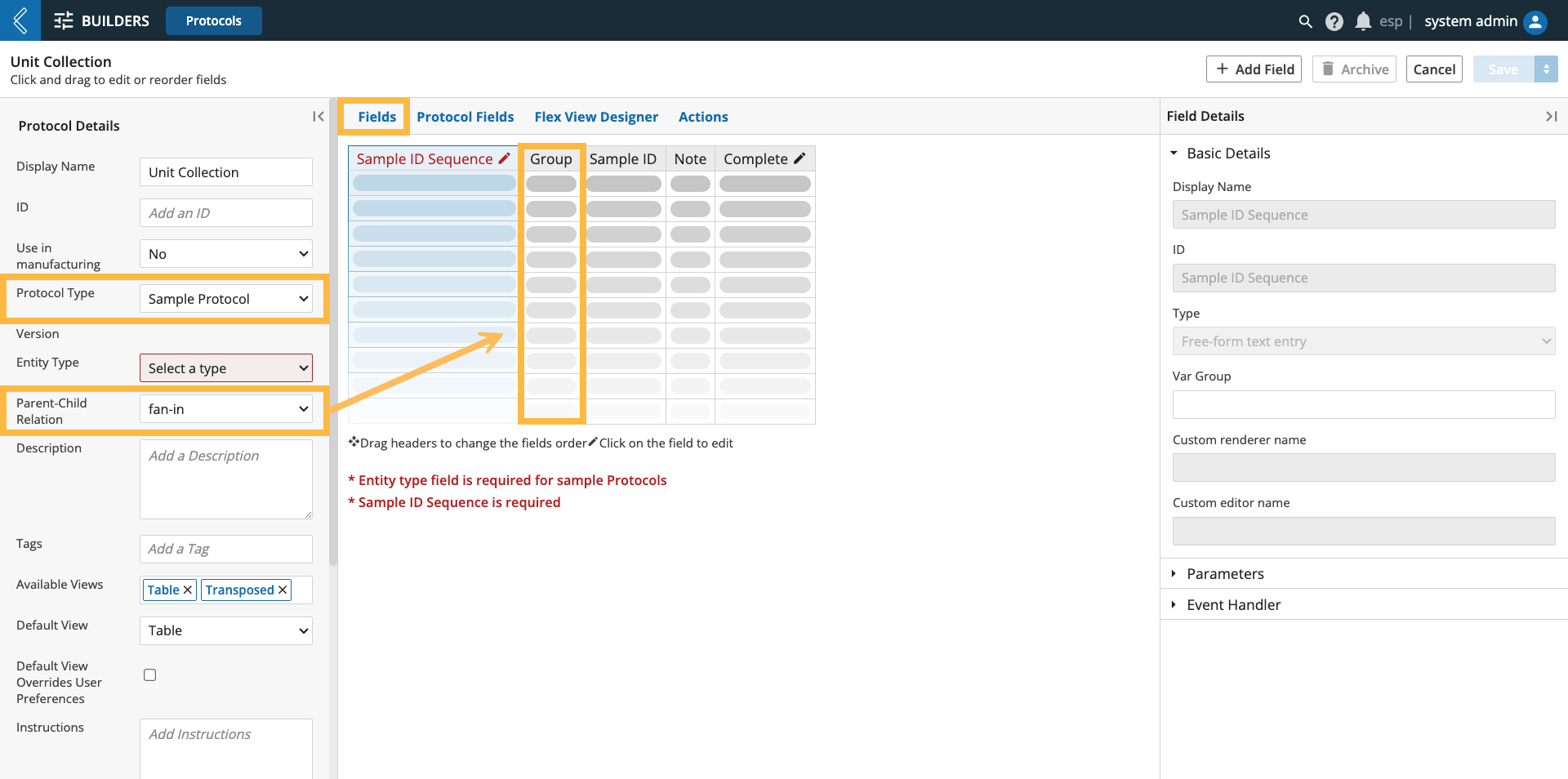The height and width of the screenshot is (779, 1568).
Task: Click the Add an ID input
Action: click(226, 213)
